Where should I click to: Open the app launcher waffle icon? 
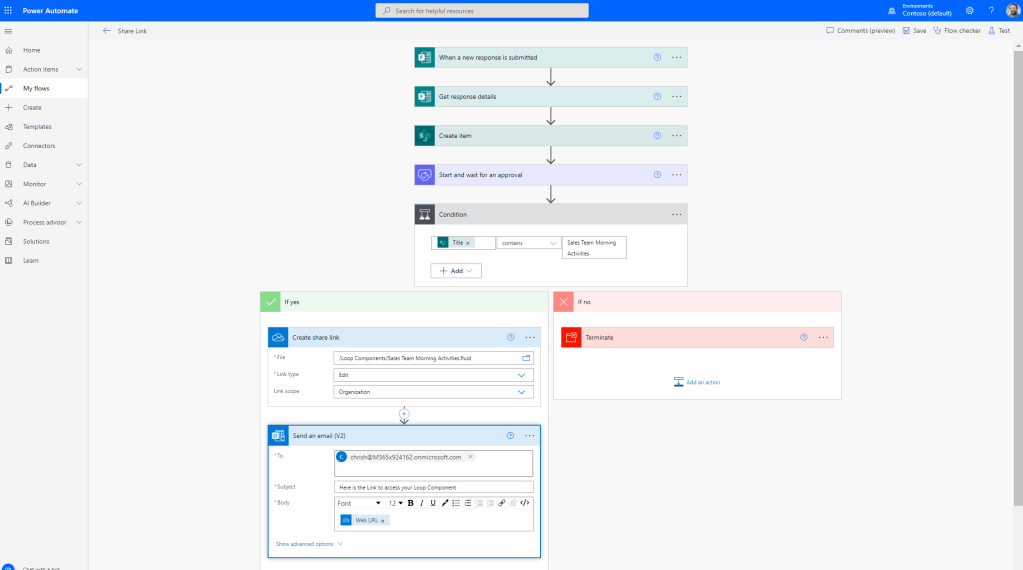pyautogui.click(x=9, y=10)
